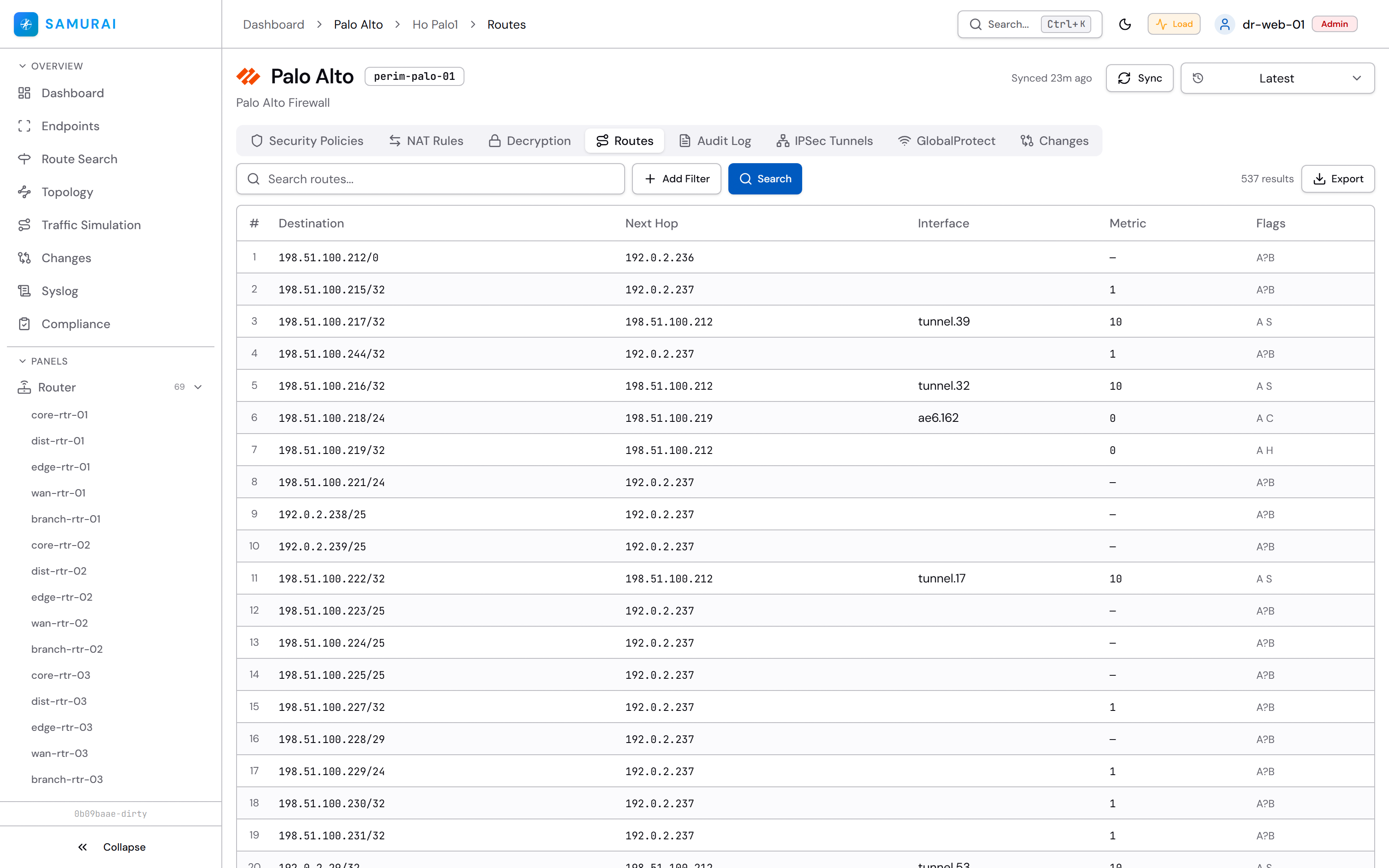The width and height of the screenshot is (1389, 868).
Task: Click the Router panel icon
Action: click(24, 388)
